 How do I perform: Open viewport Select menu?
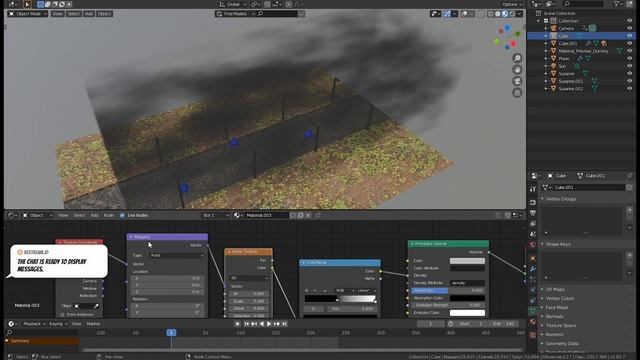click(73, 13)
